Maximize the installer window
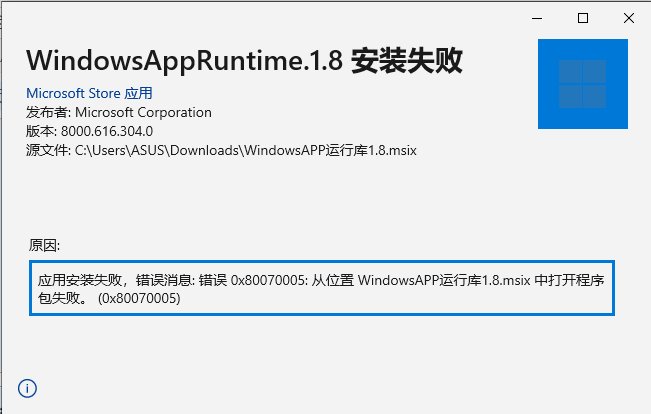Image resolution: width=651 pixels, height=414 pixels. tap(583, 18)
